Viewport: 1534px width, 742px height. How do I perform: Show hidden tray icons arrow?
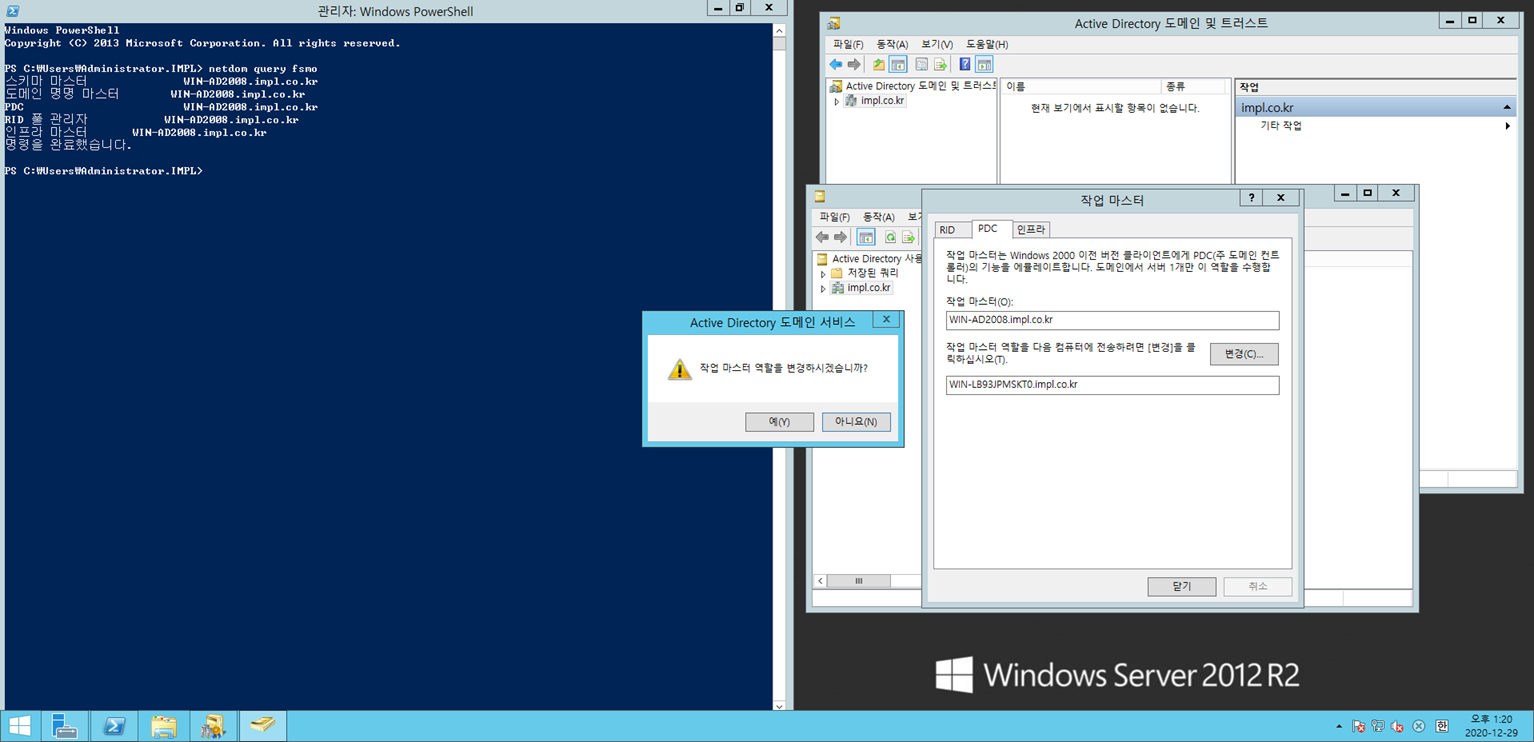click(x=1339, y=727)
